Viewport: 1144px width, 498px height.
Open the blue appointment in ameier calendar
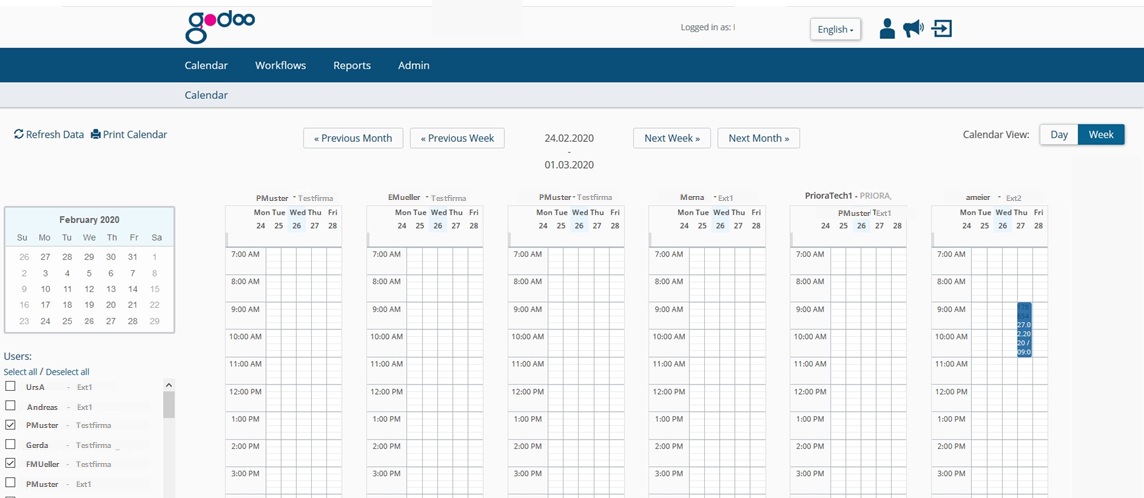1024,330
